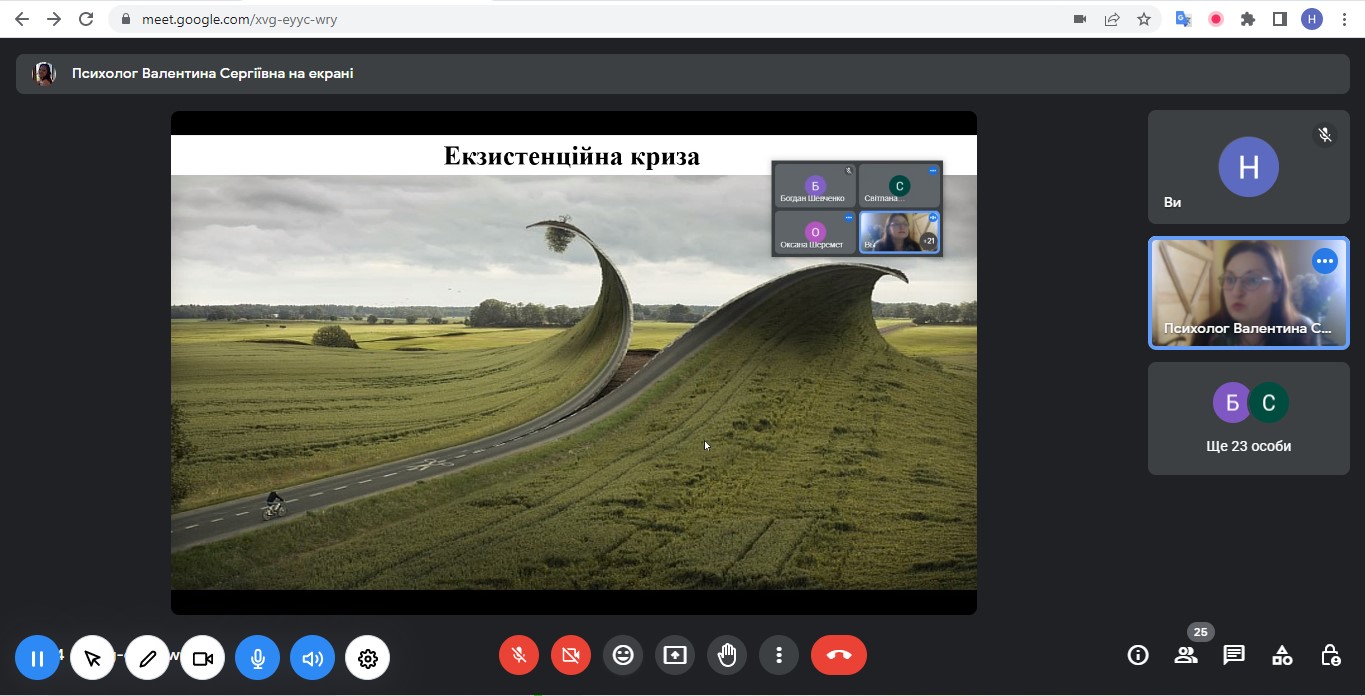Toggle the recorder system audio speaker
This screenshot has width=1365, height=696.
(313, 658)
